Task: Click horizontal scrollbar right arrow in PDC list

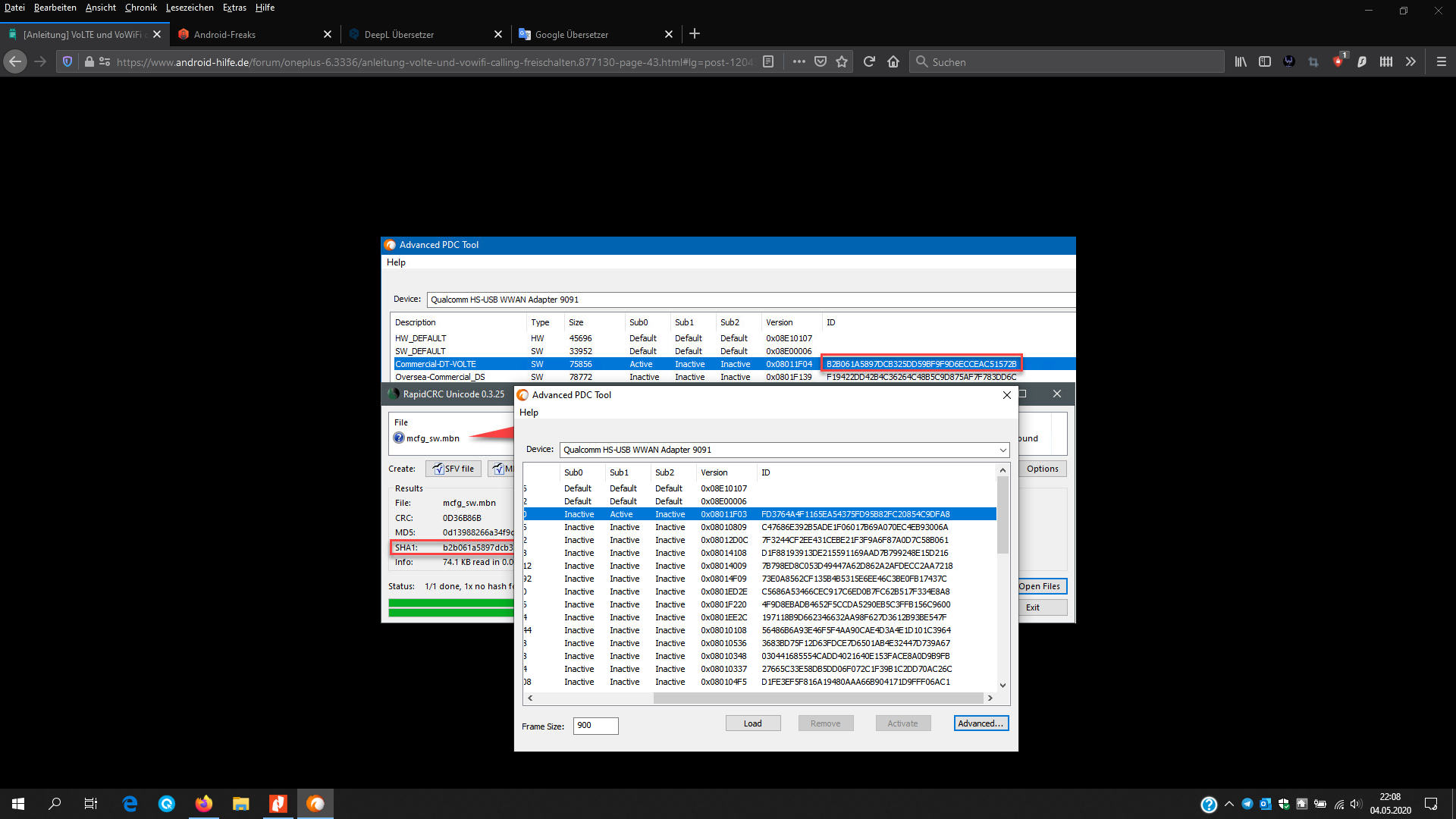Action: pos(990,698)
